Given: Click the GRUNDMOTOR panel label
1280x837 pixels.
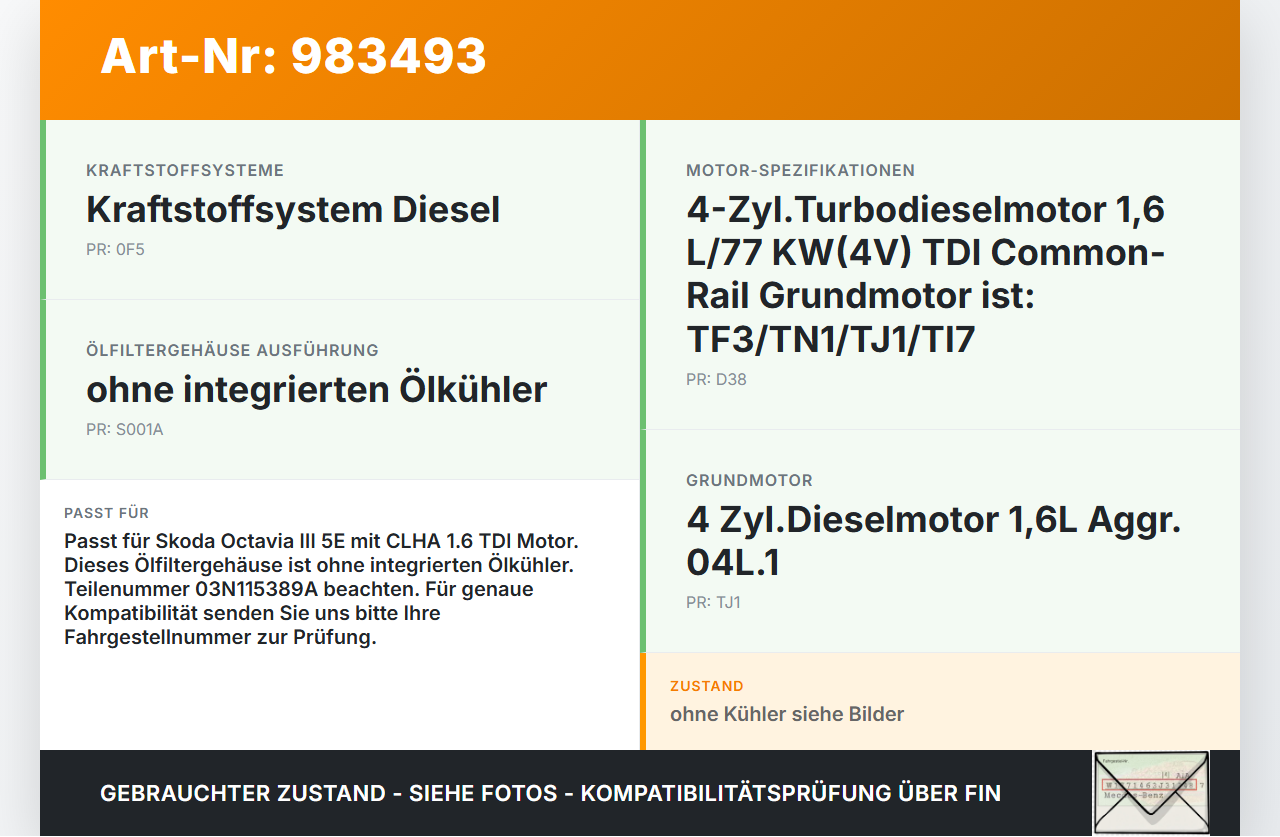Looking at the screenshot, I should 749,480.
